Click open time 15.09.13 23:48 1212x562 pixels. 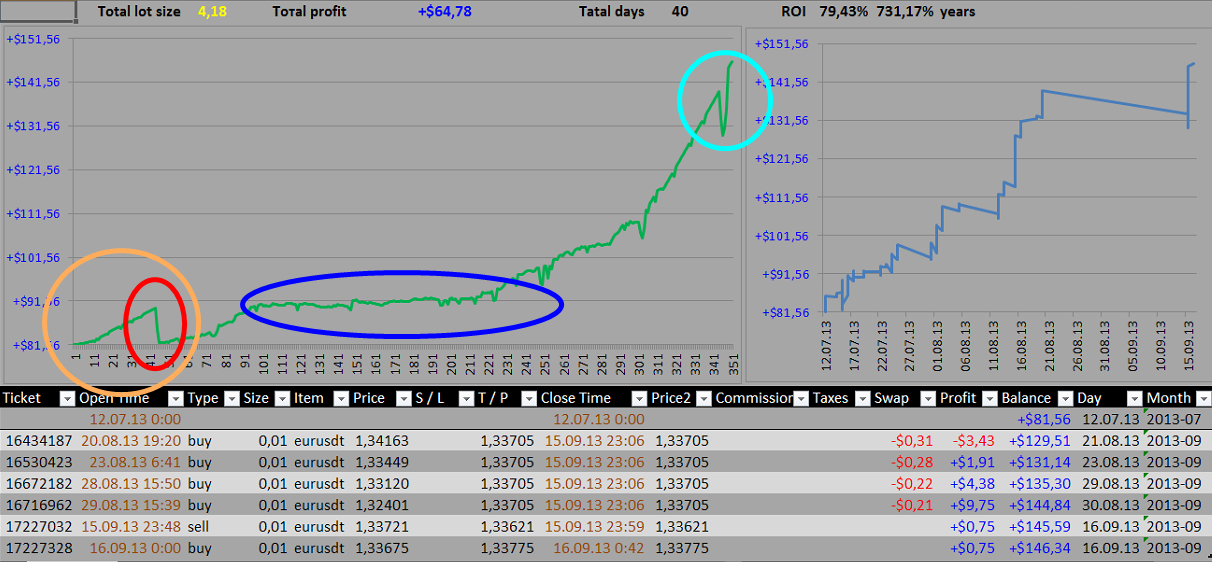(x=131, y=527)
